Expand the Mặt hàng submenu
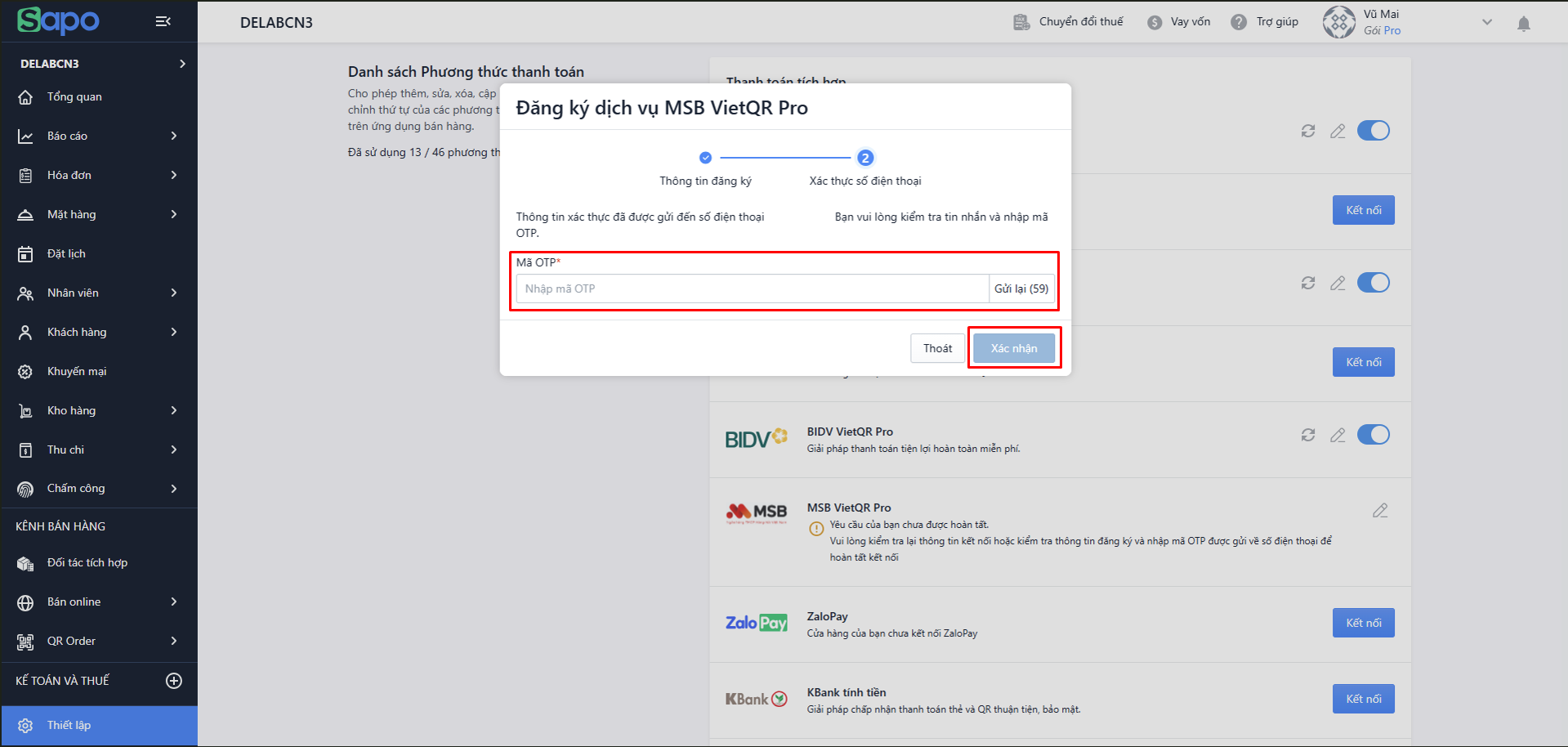The height and width of the screenshot is (747, 1568). (x=174, y=214)
